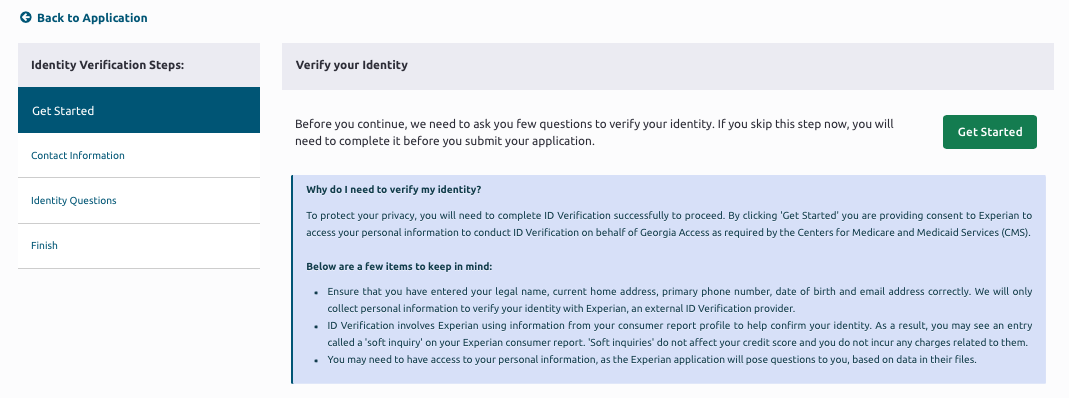The image size is (1069, 398).
Task: Click the Identity Verification Steps heading
Action: click(108, 65)
